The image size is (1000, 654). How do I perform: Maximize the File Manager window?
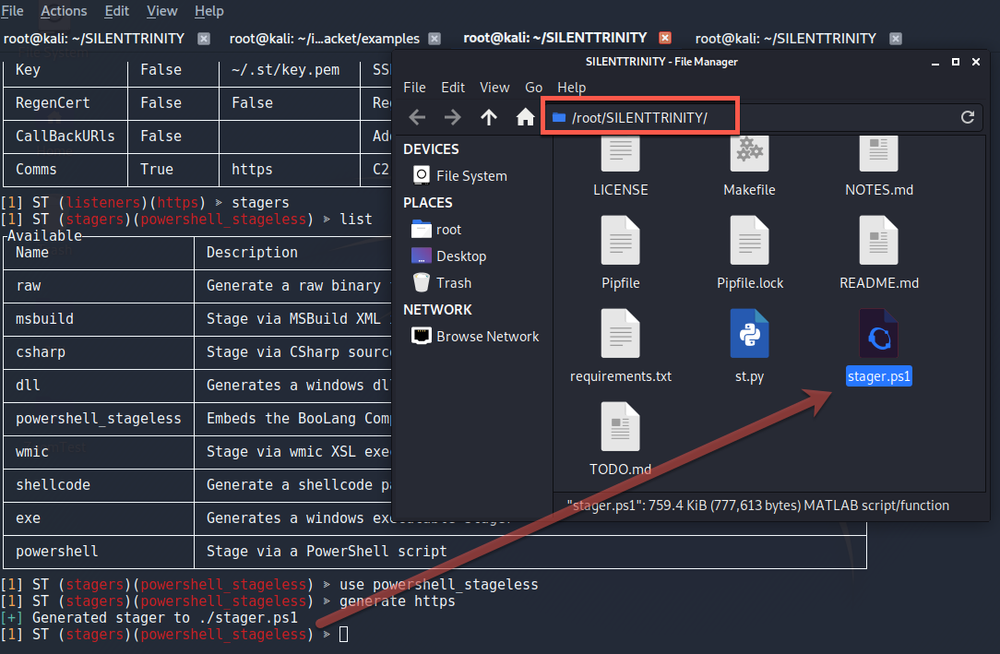pyautogui.click(x=955, y=62)
